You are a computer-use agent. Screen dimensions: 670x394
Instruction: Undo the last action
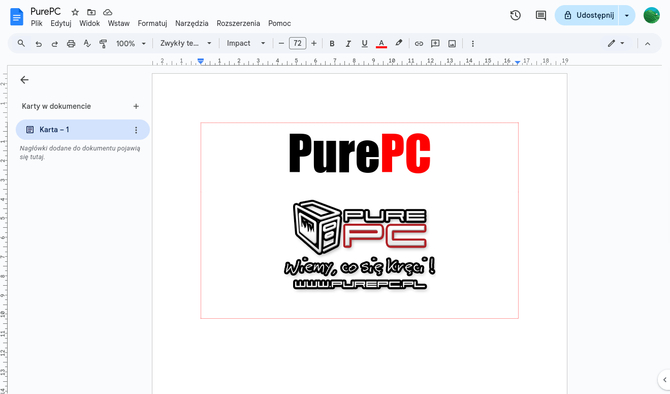click(x=38, y=44)
